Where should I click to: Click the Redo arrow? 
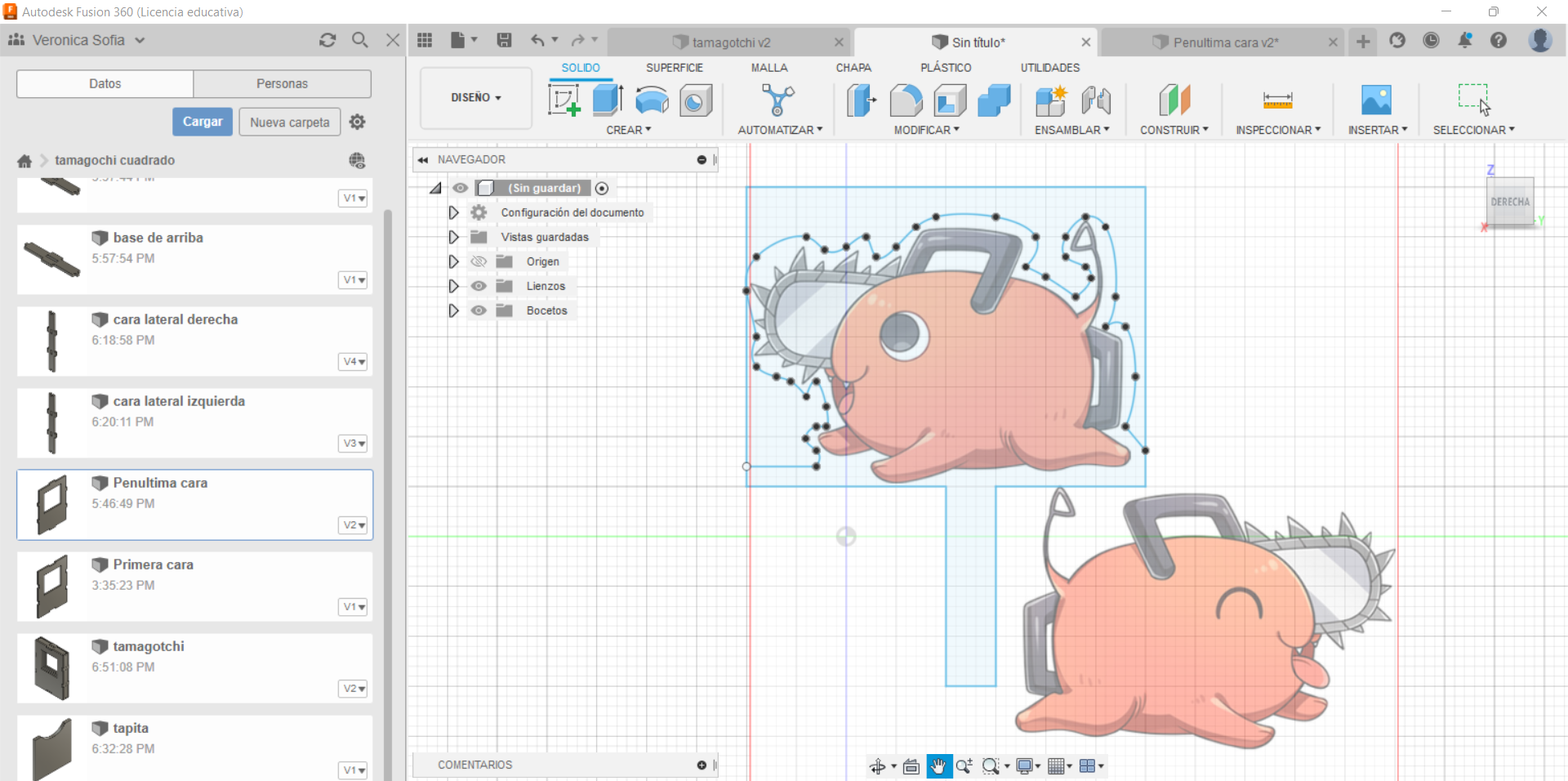[x=578, y=40]
